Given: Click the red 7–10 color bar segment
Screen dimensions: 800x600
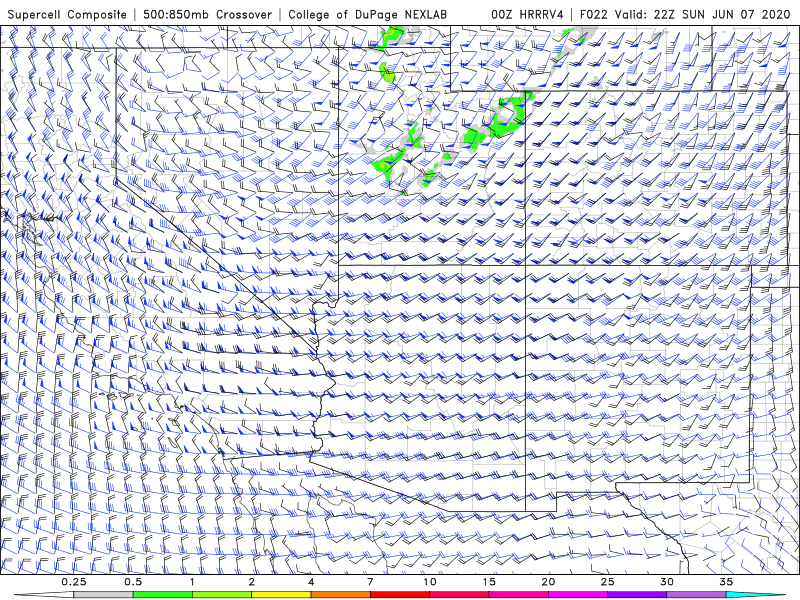Looking at the screenshot, I should 400,595.
